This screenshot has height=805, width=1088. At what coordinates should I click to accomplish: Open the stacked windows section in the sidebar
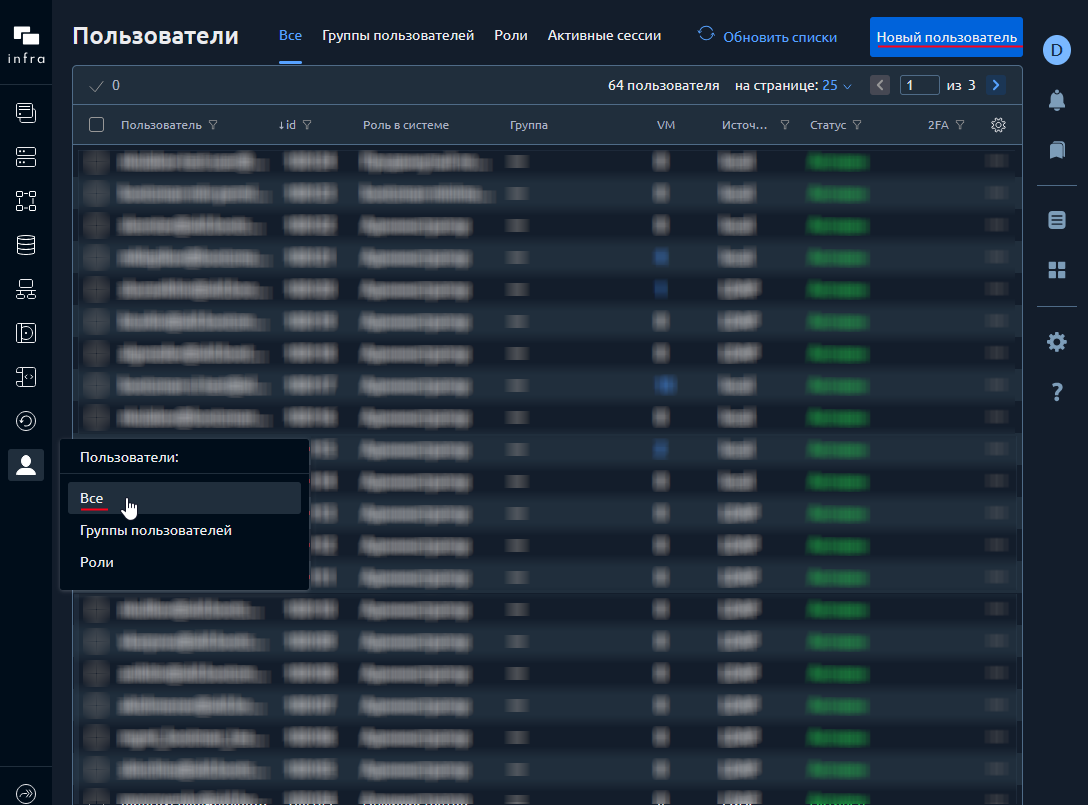coord(26,112)
